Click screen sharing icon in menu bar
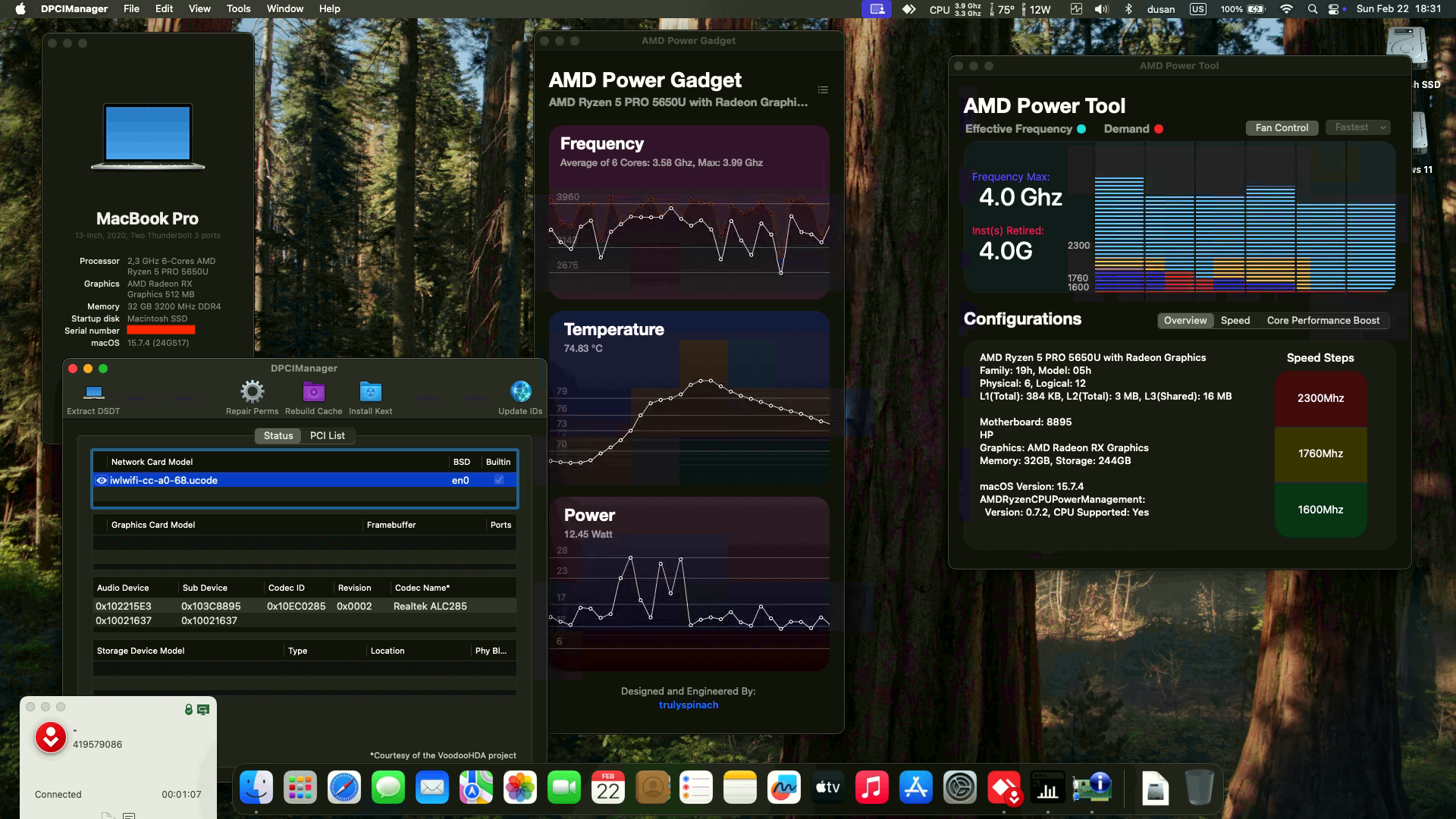Viewport: 1456px width, 819px height. [877, 9]
